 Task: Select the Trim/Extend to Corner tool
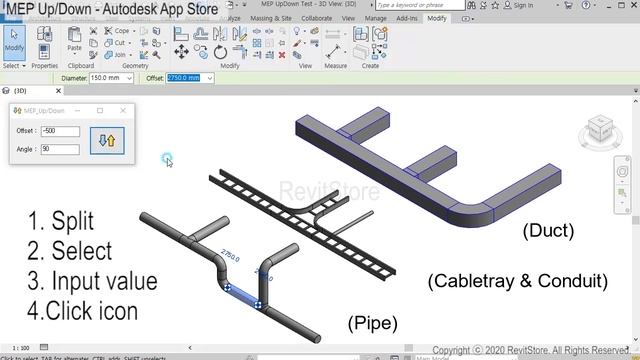(x=240, y=52)
